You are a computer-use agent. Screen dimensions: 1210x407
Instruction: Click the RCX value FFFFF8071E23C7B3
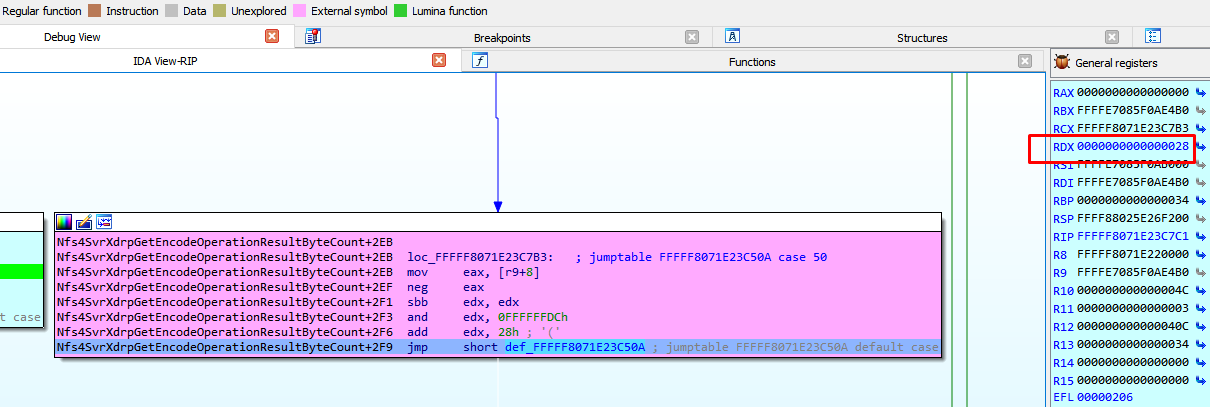[x=1133, y=128]
